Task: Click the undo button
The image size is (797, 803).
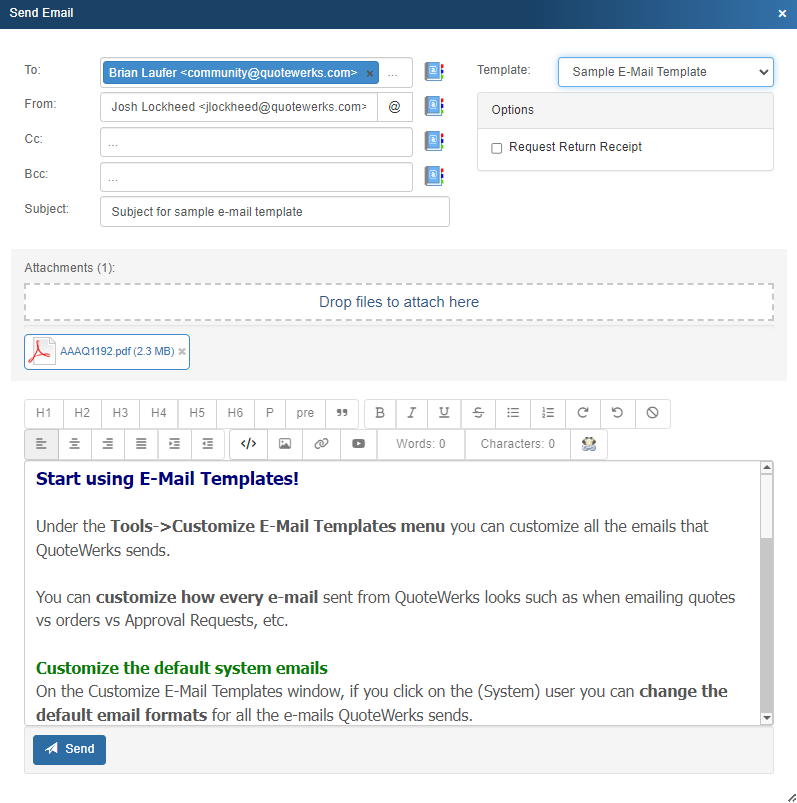Action: point(618,413)
